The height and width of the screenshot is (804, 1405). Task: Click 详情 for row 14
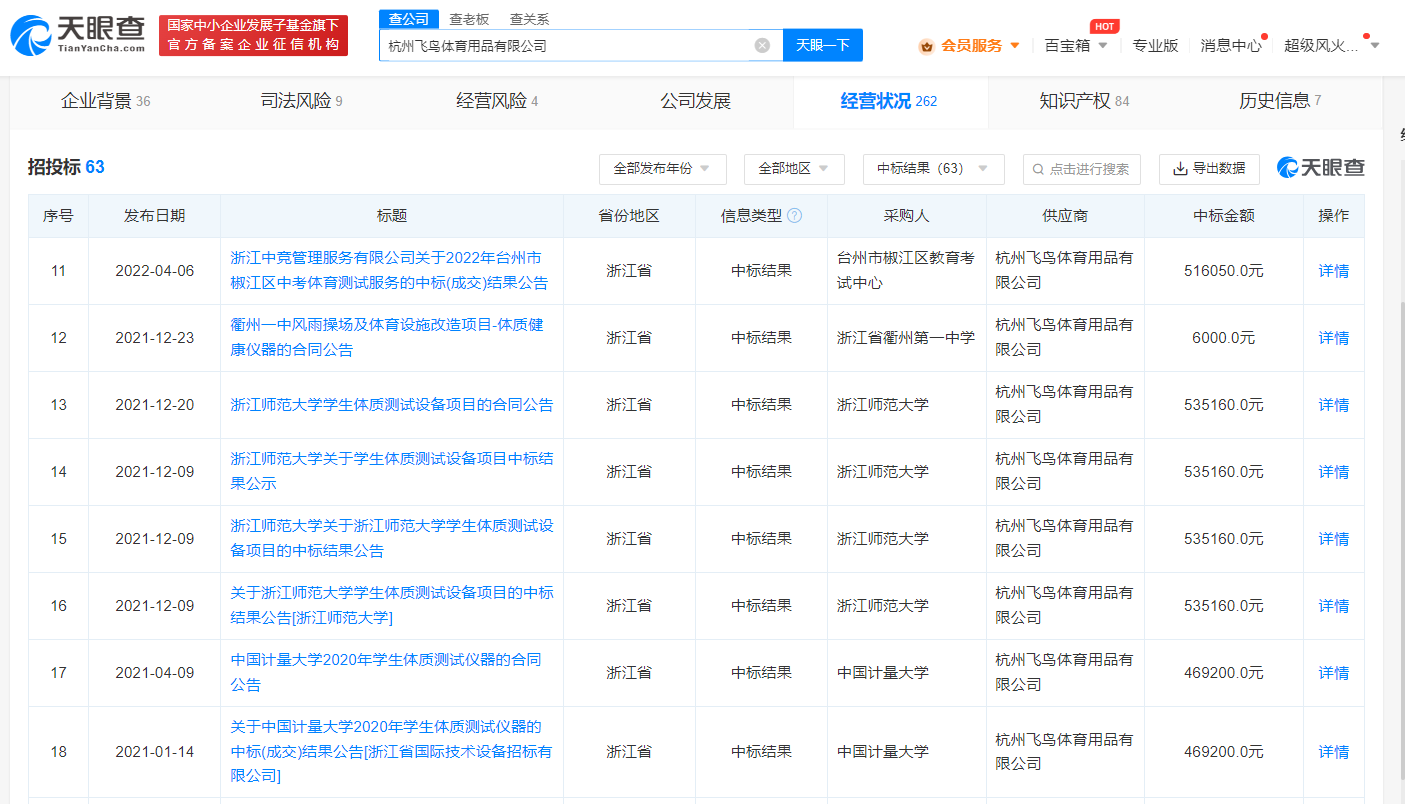point(1333,472)
